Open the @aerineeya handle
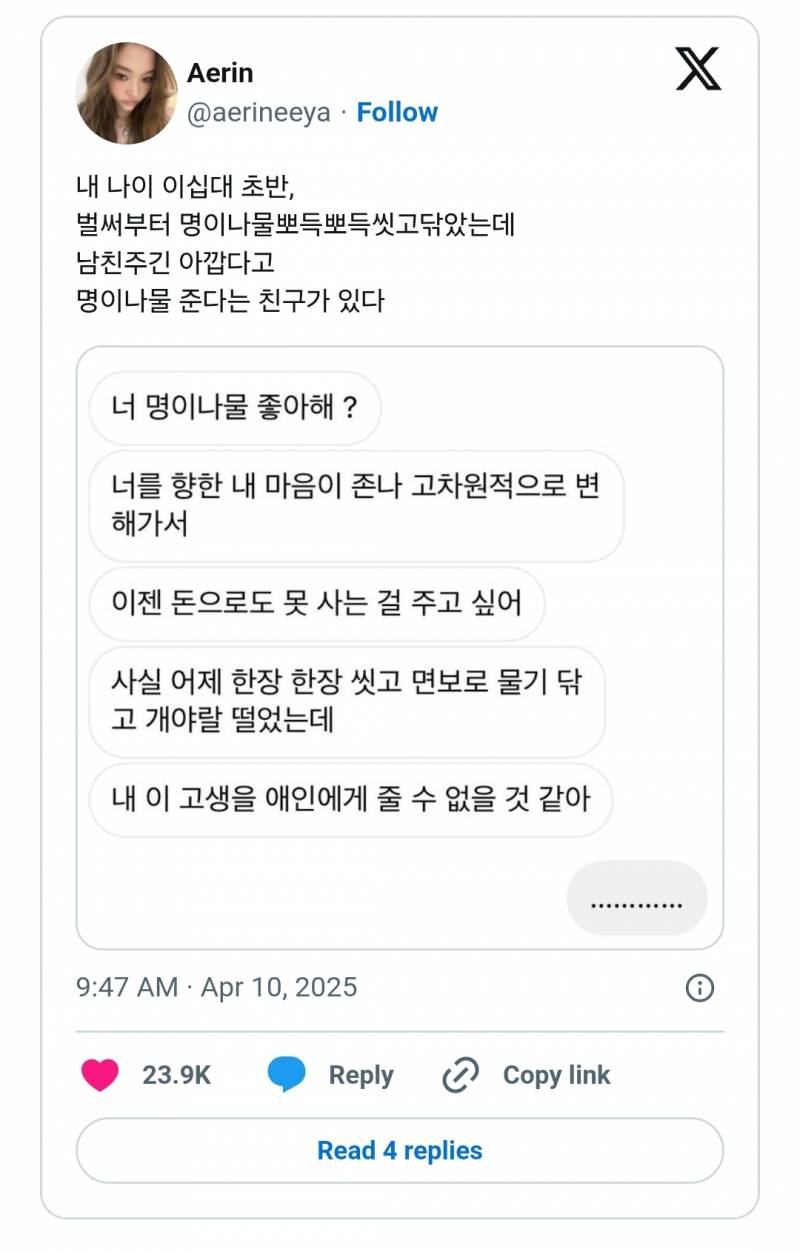 click(259, 112)
